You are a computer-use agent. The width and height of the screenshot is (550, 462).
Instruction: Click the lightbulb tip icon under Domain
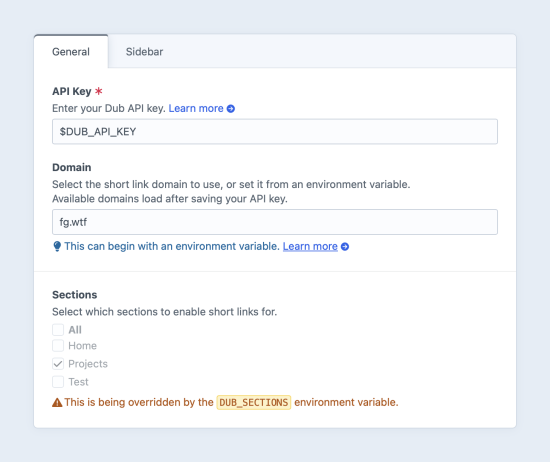[x=57, y=247]
